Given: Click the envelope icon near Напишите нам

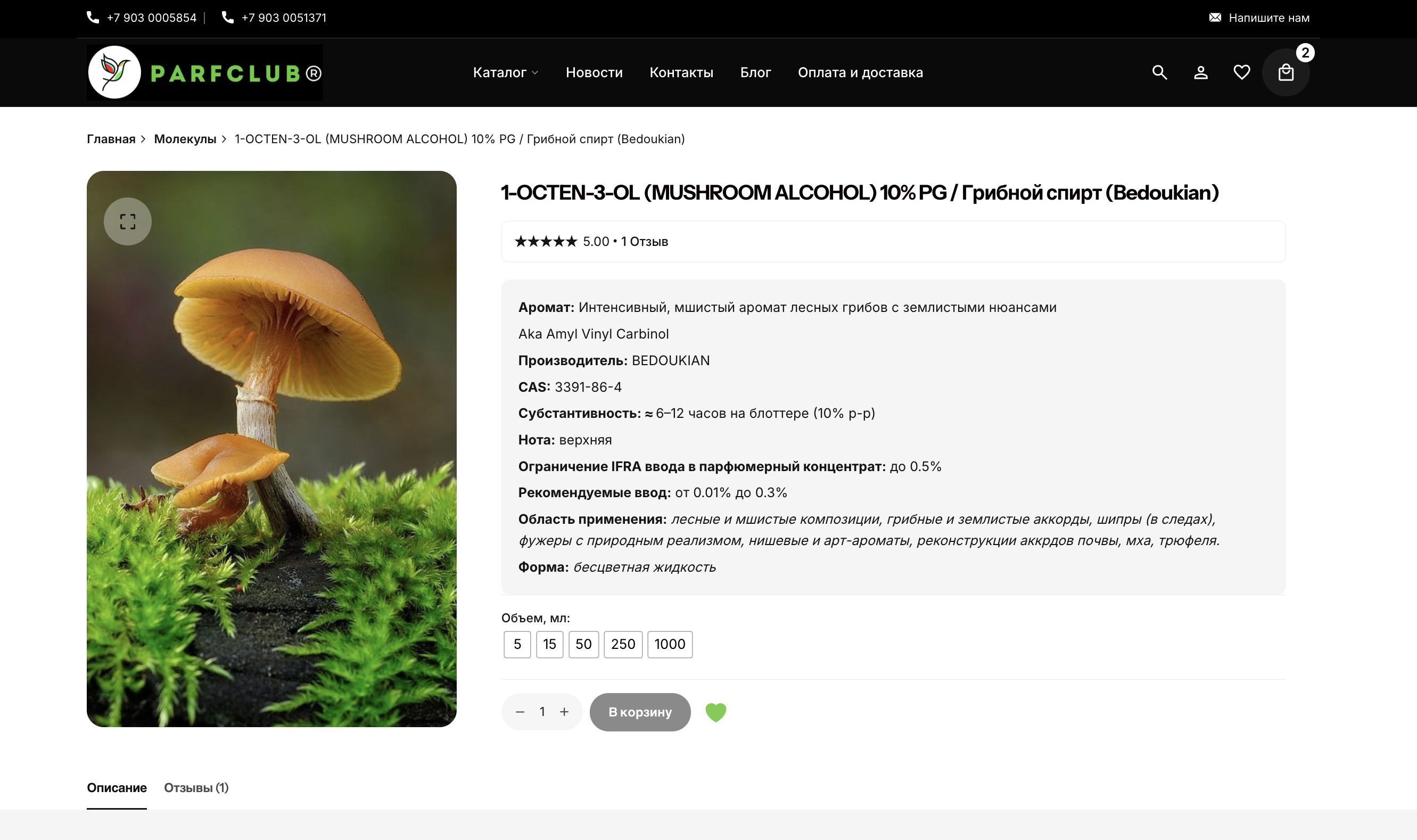Looking at the screenshot, I should pos(1215,17).
